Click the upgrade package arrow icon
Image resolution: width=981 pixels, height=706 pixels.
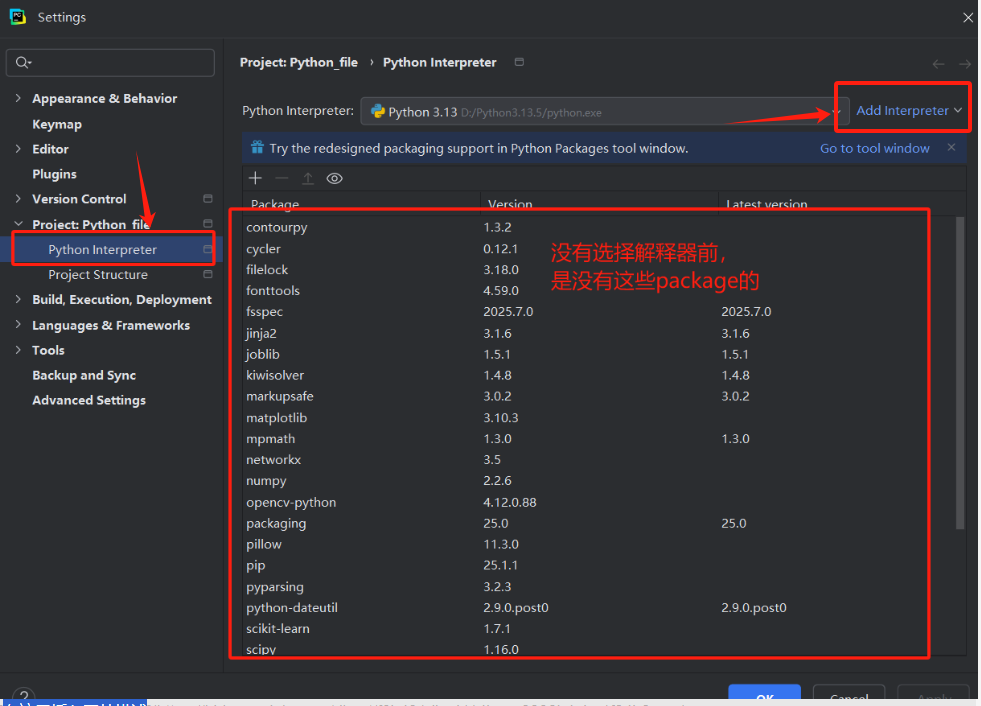pyautogui.click(x=308, y=178)
